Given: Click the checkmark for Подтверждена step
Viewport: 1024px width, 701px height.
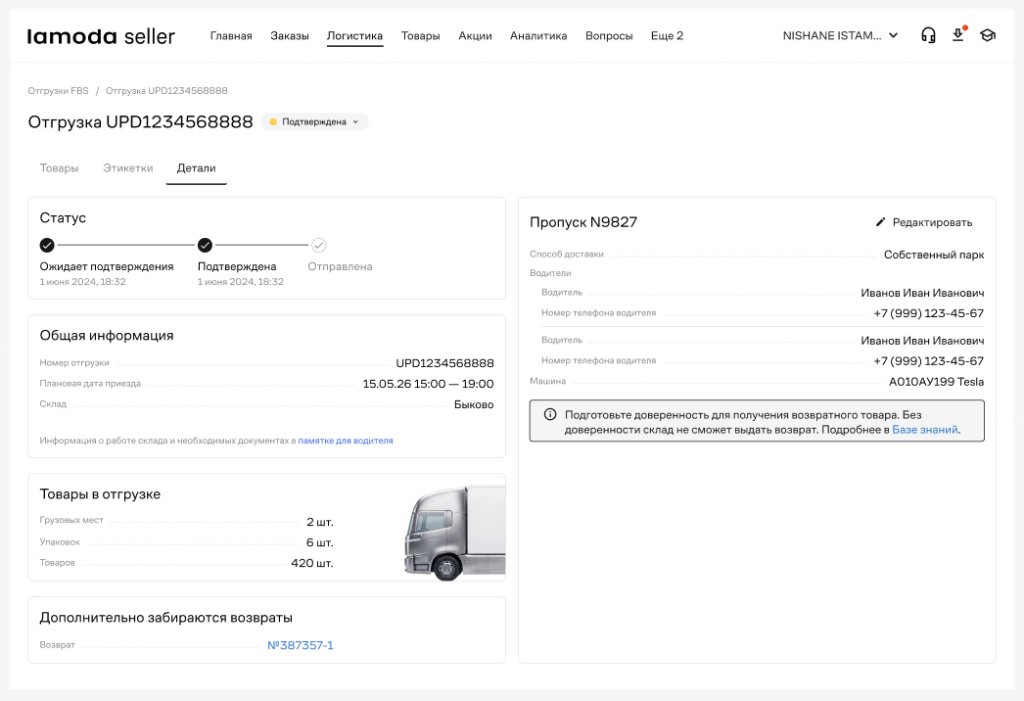Looking at the screenshot, I should 205,245.
